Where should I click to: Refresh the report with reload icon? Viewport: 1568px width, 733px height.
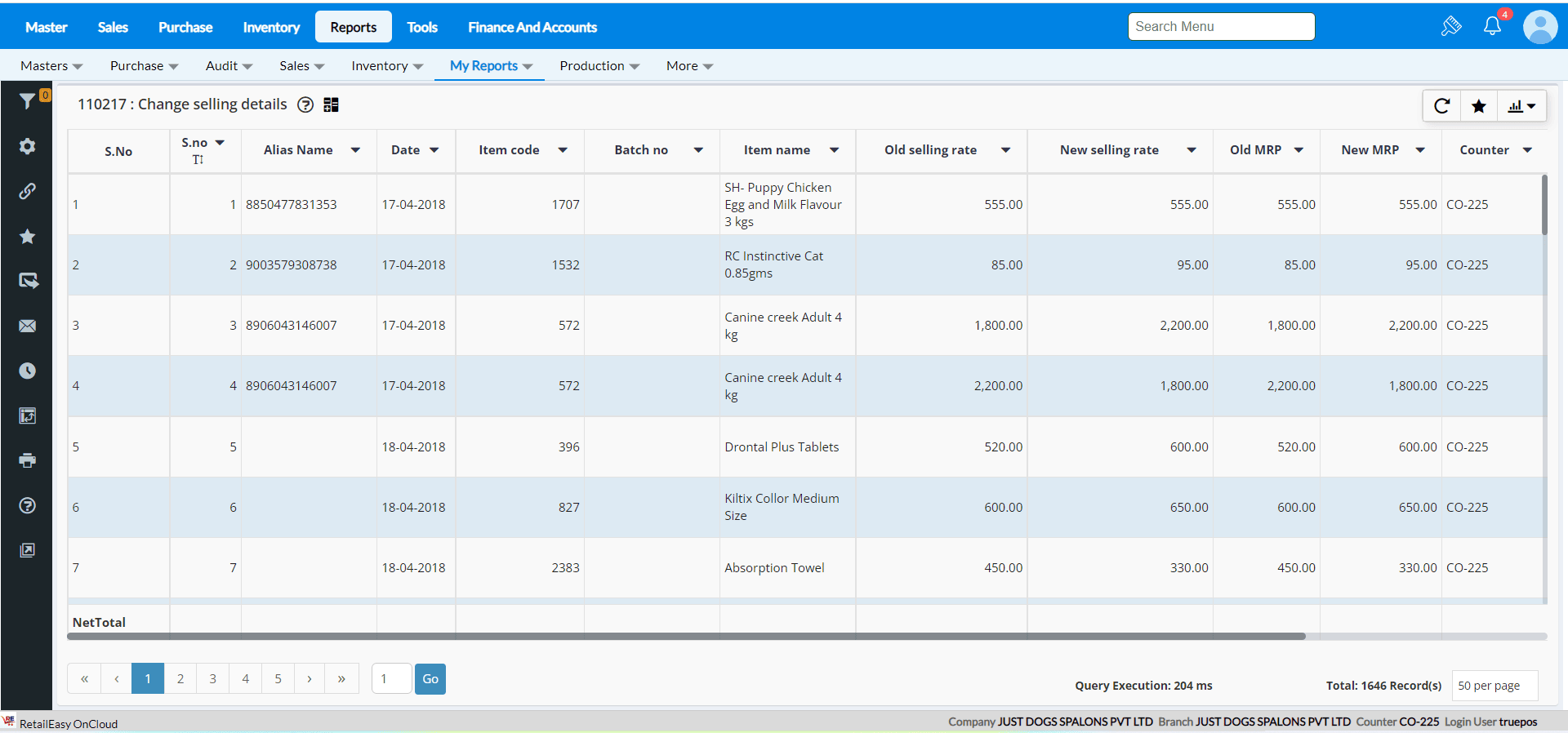click(x=1441, y=106)
